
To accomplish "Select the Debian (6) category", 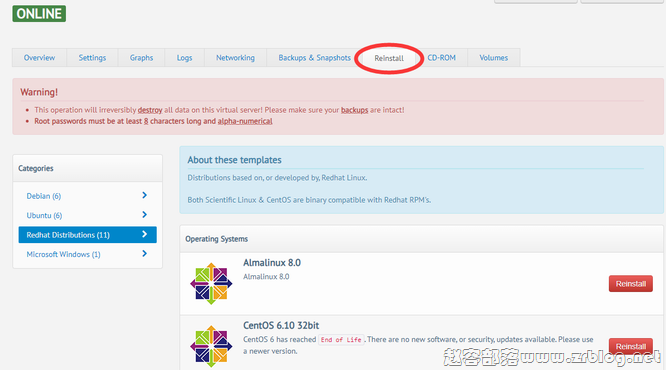I will click(87, 196).
